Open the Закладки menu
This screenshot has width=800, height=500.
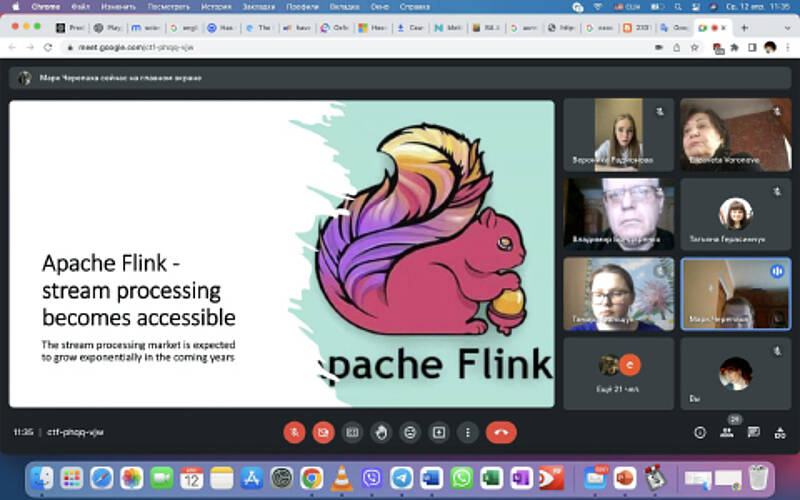pyautogui.click(x=259, y=7)
